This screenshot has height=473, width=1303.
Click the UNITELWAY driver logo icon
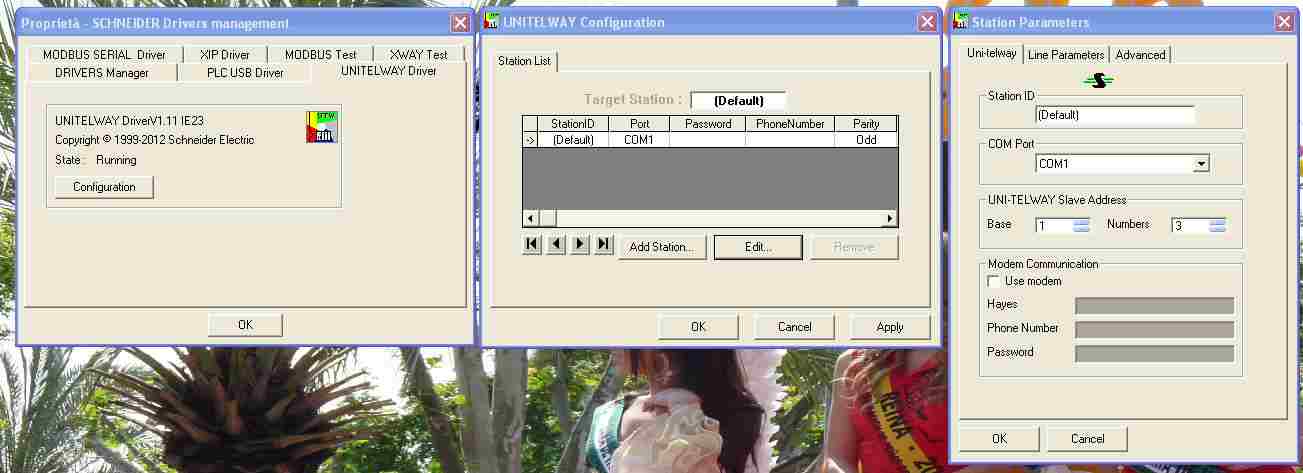point(321,127)
